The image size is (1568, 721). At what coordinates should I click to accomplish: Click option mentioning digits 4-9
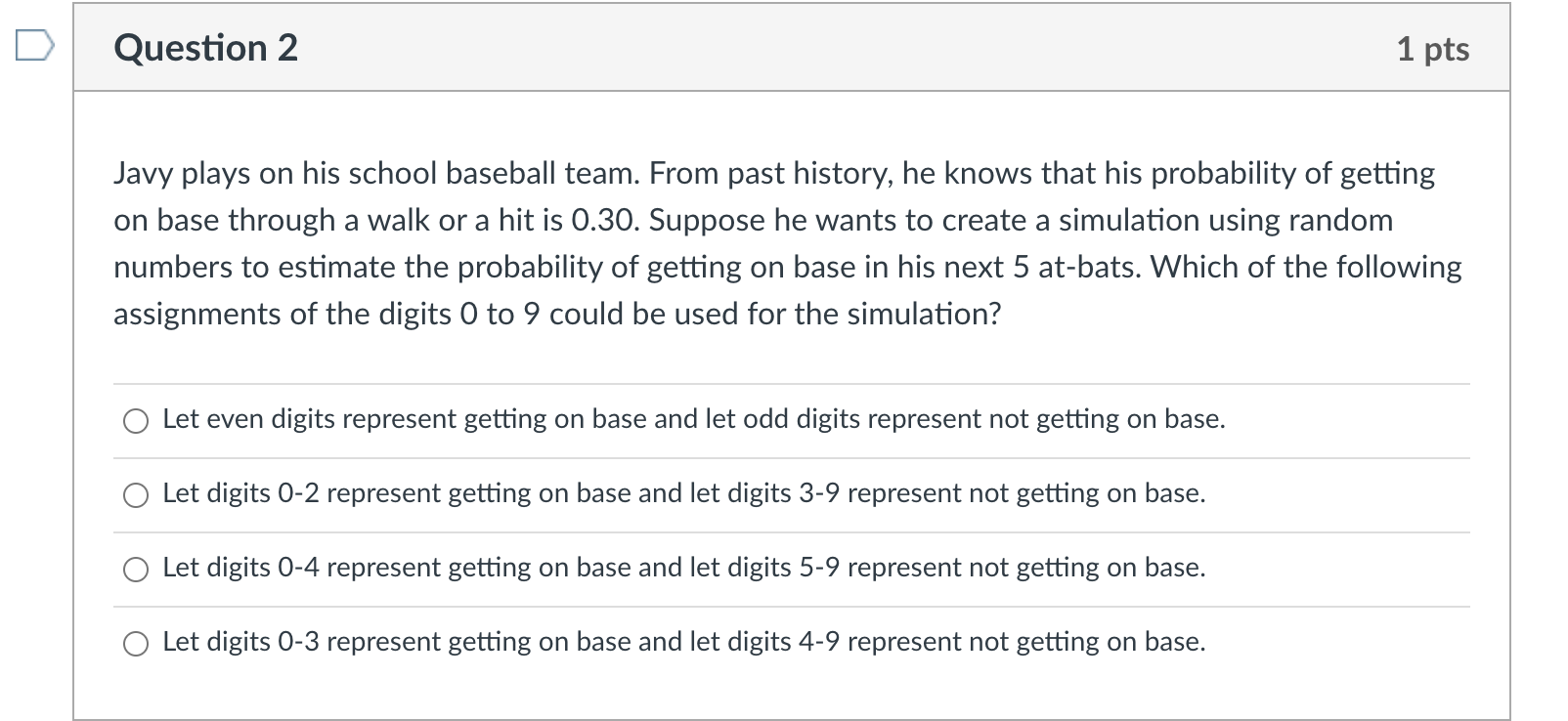[682, 642]
